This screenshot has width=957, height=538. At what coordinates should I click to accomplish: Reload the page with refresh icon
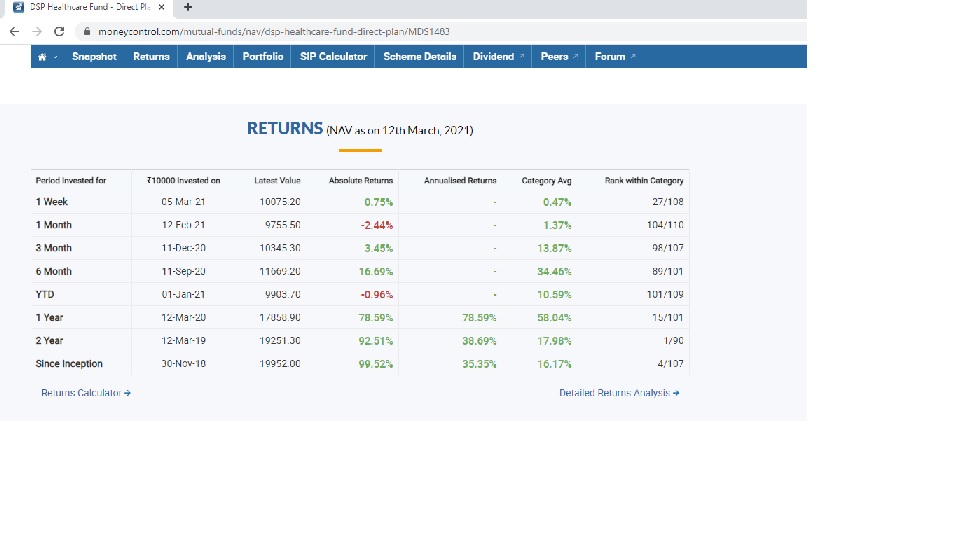tap(59, 32)
